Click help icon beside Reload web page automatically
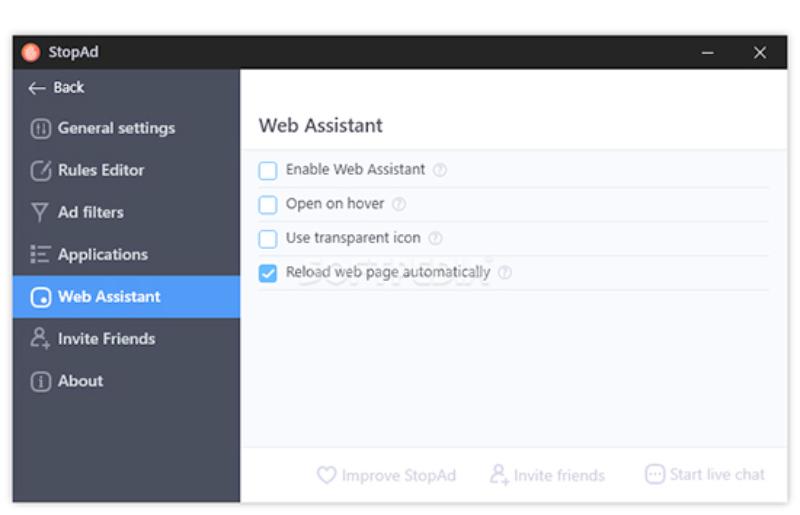This screenshot has width=800, height=515. point(505,272)
